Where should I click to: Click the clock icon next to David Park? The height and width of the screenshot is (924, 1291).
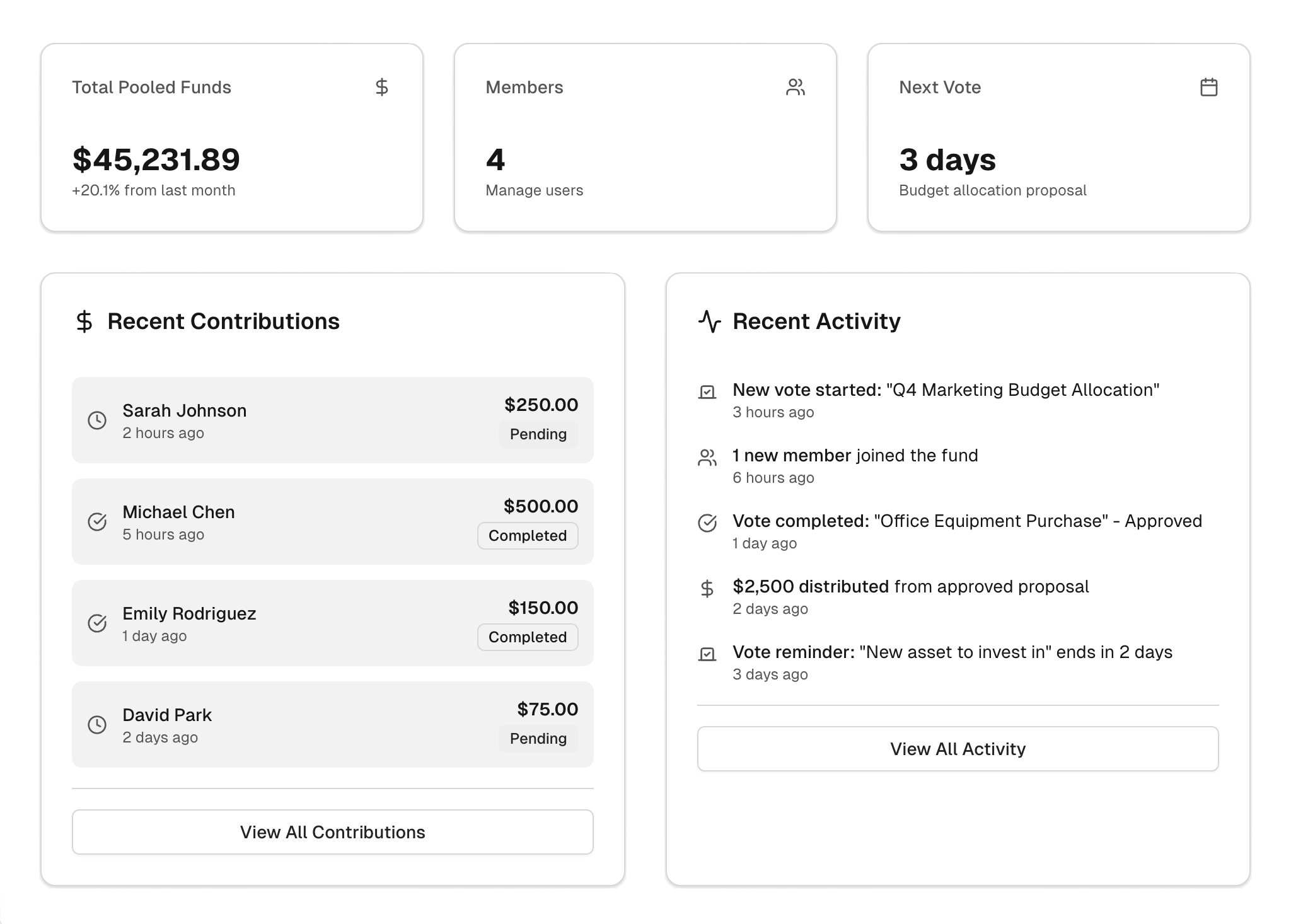click(x=97, y=725)
